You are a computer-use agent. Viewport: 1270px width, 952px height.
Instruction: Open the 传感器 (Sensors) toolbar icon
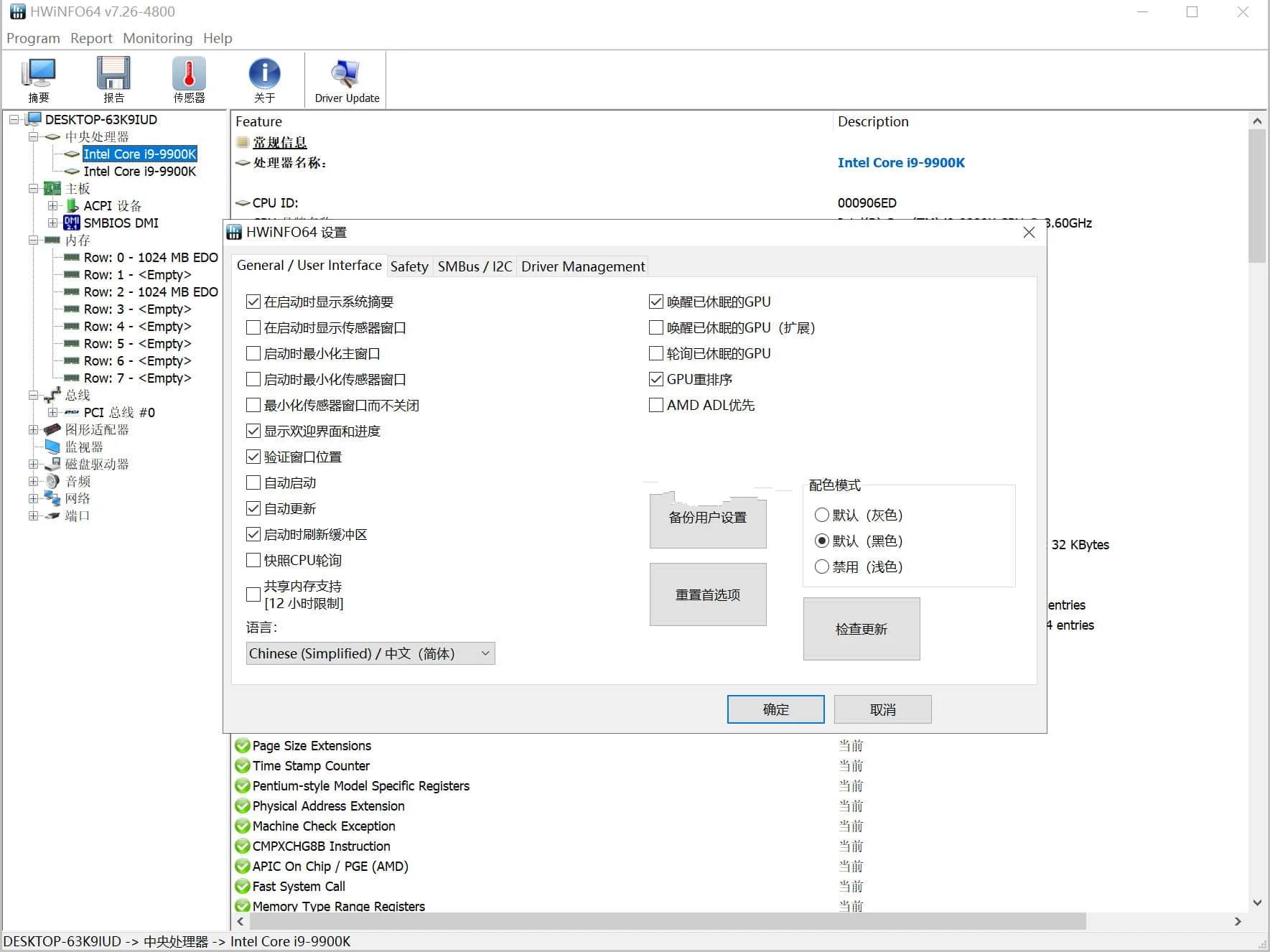tap(188, 78)
